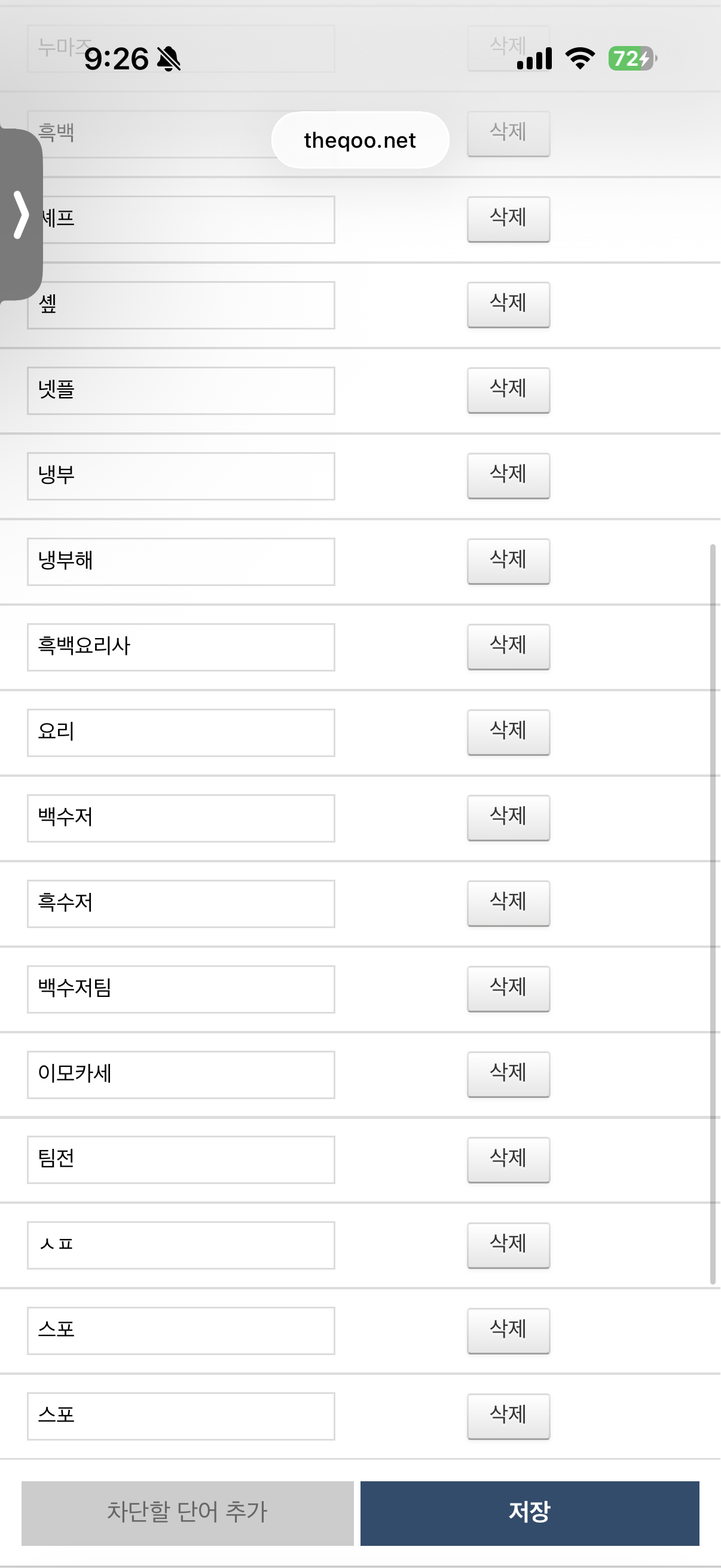
Task: Tap the Wi-Fi status icon
Action: click(x=580, y=59)
